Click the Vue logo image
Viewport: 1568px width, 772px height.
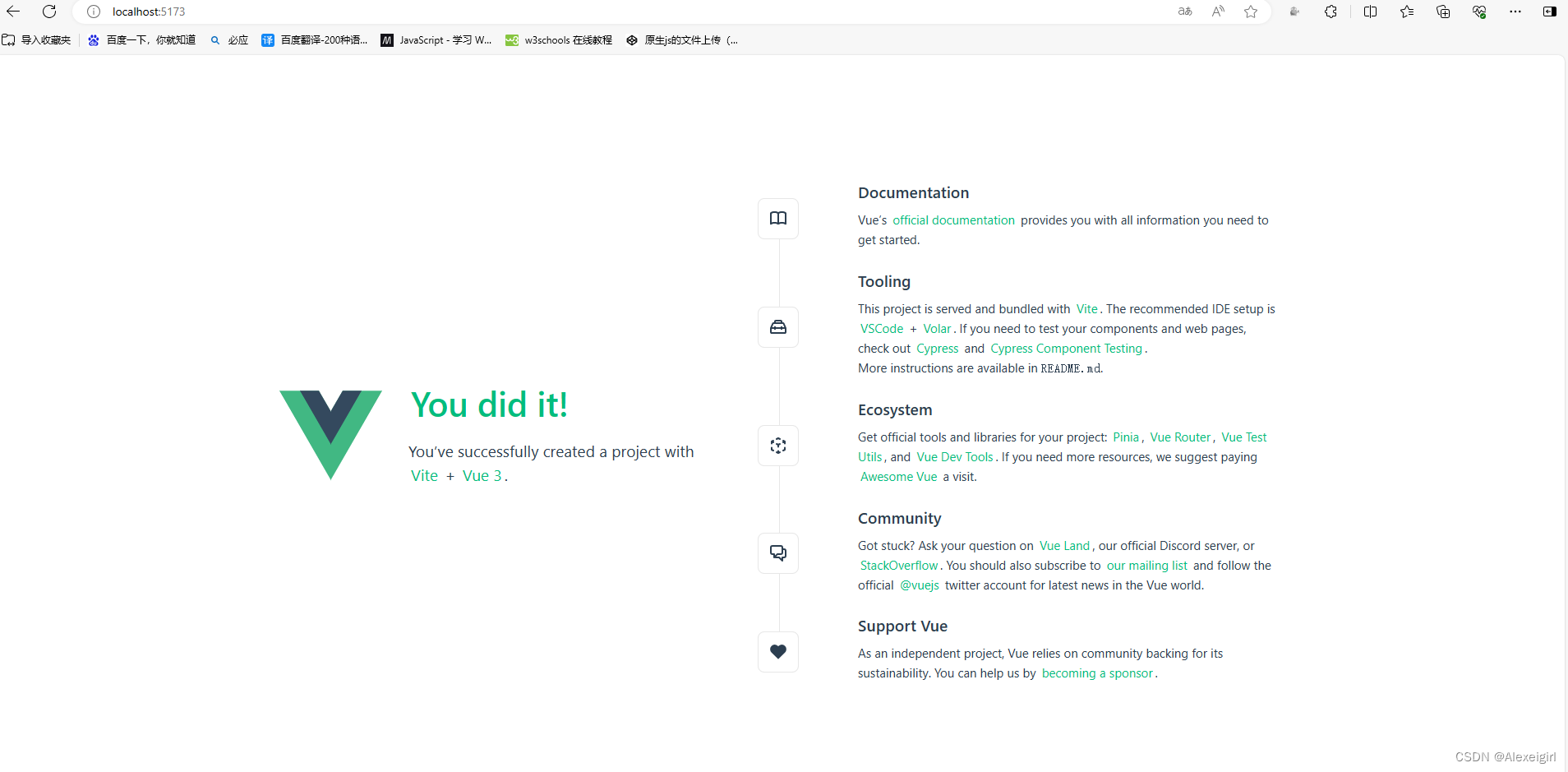pyautogui.click(x=330, y=435)
